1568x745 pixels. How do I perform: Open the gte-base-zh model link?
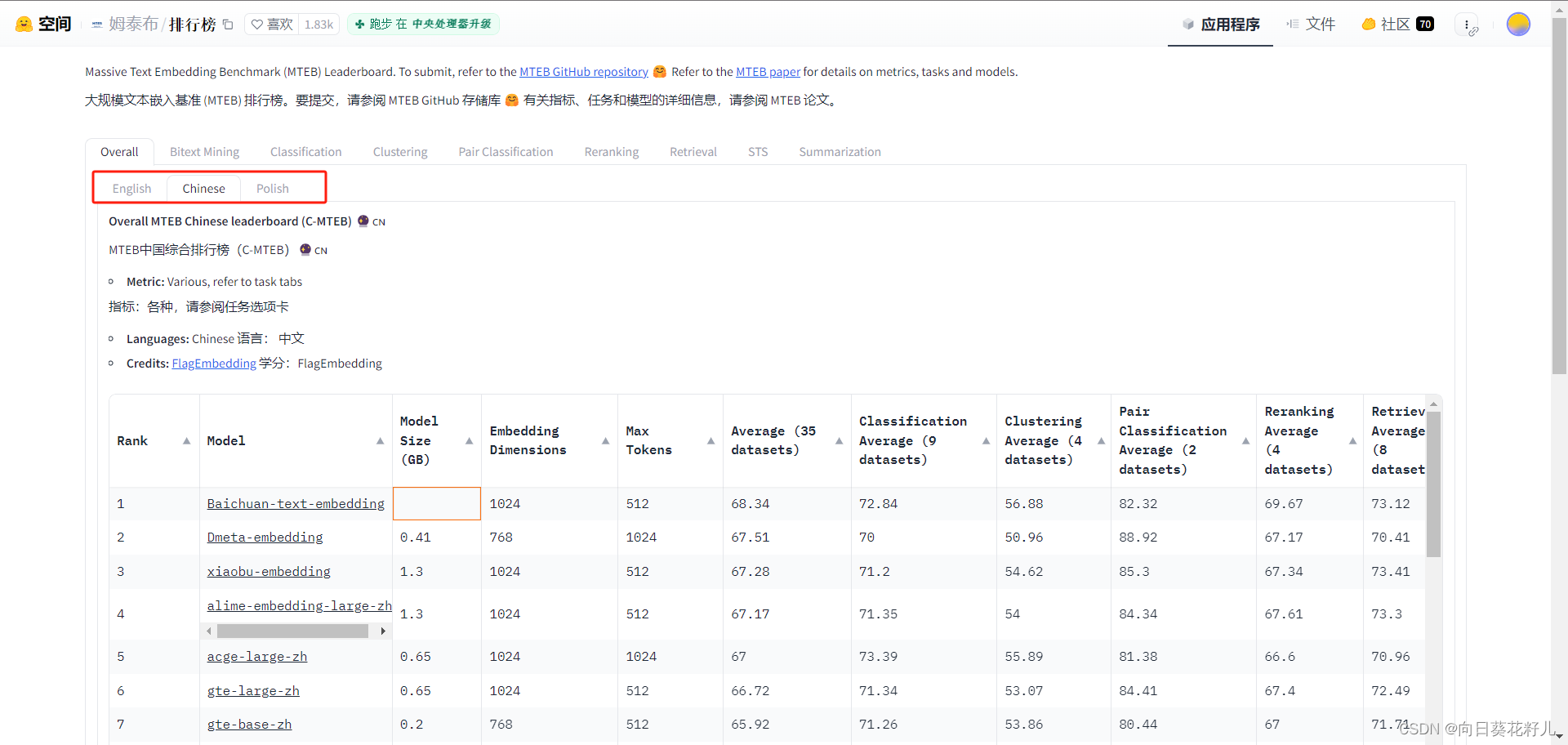(249, 725)
